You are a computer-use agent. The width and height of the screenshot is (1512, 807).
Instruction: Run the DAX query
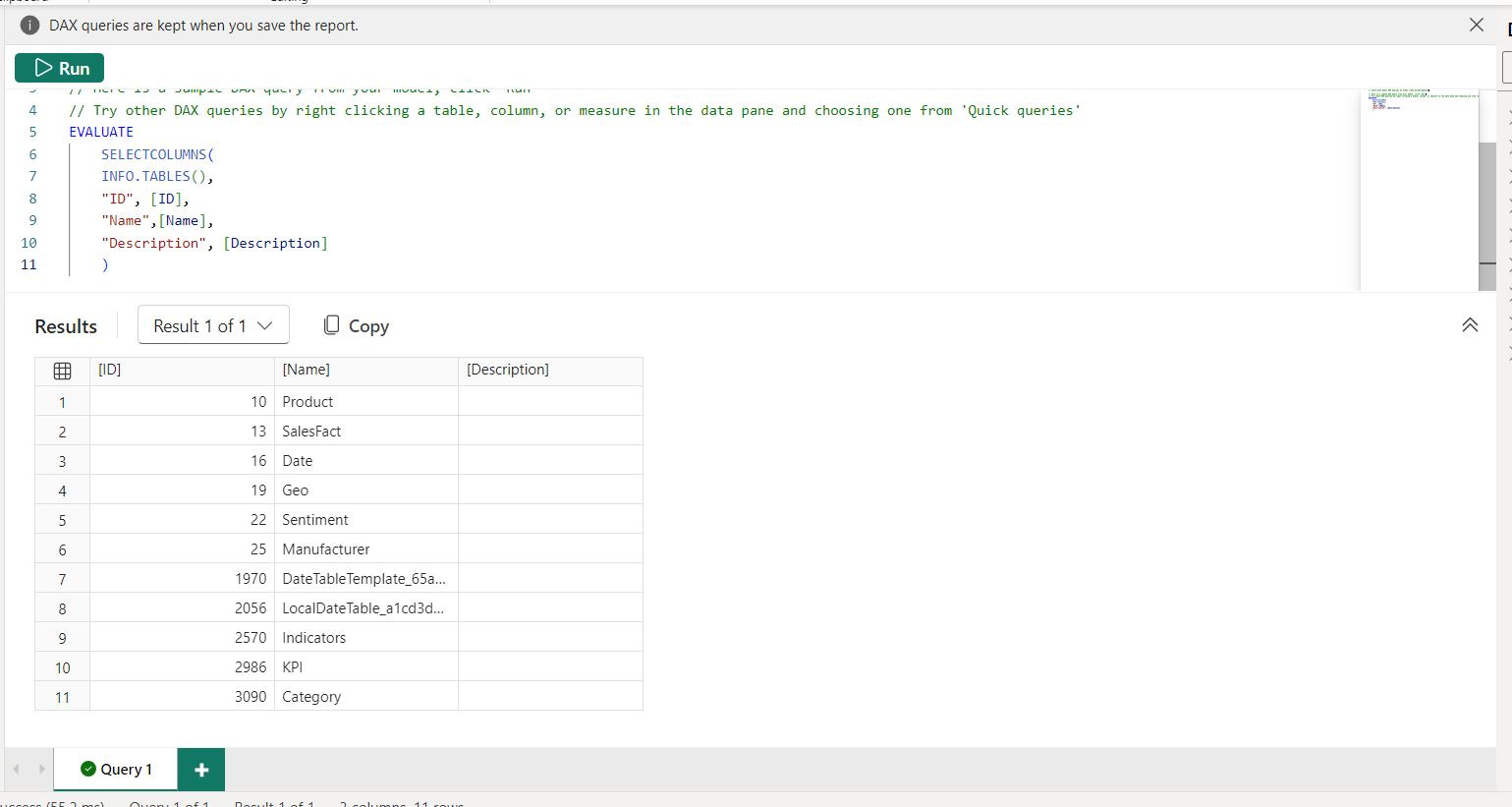coord(59,68)
